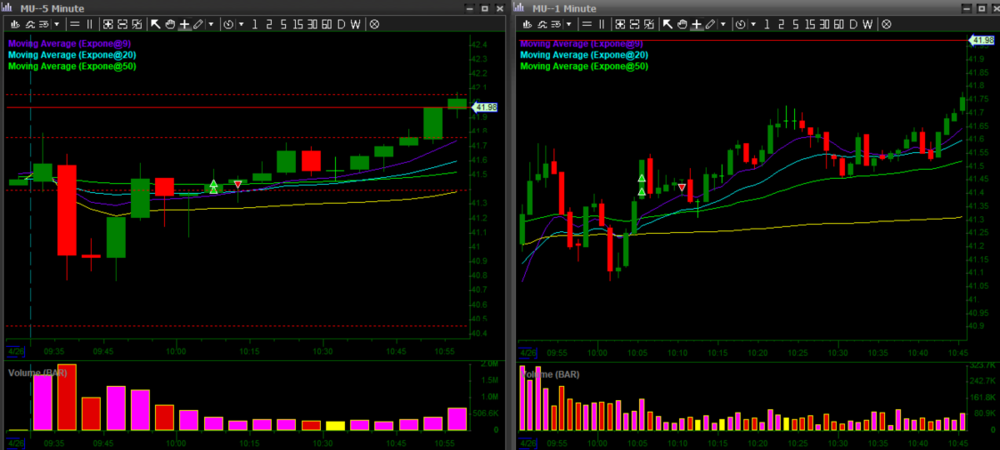Click the 41.98 price marker on 5 Minute chart
This screenshot has height=450, width=1000.
pyautogui.click(x=486, y=107)
